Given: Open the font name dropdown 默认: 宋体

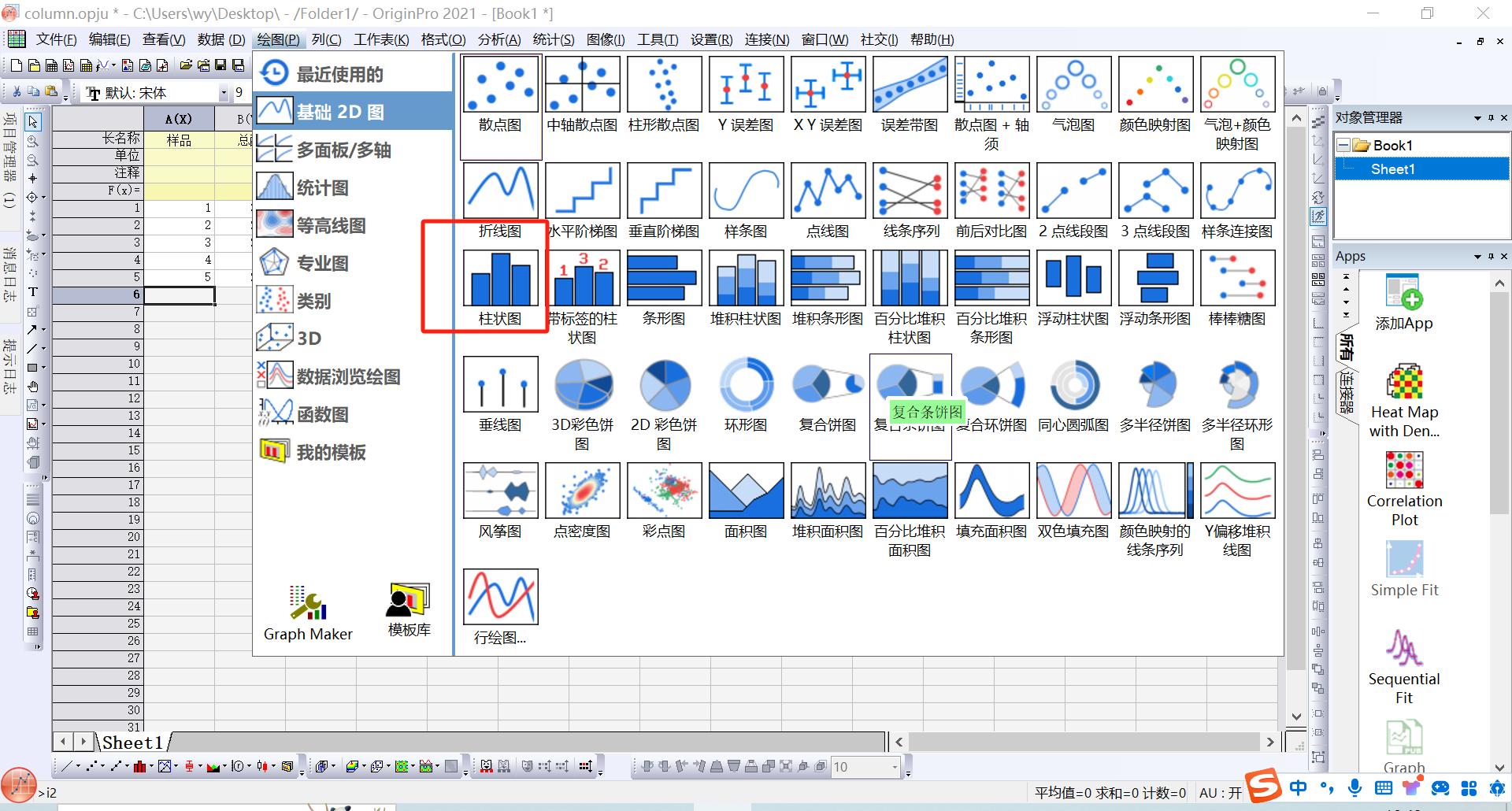Looking at the screenshot, I should [224, 93].
